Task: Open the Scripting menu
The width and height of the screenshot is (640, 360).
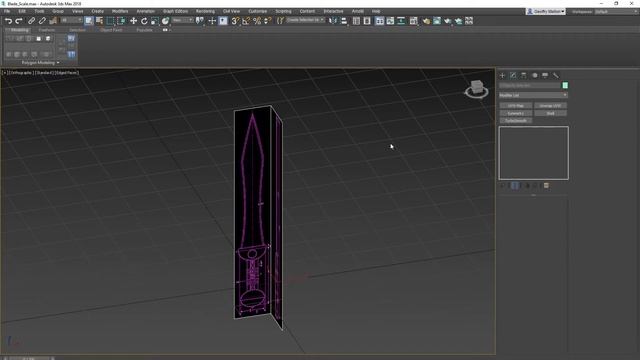Action: click(283, 11)
